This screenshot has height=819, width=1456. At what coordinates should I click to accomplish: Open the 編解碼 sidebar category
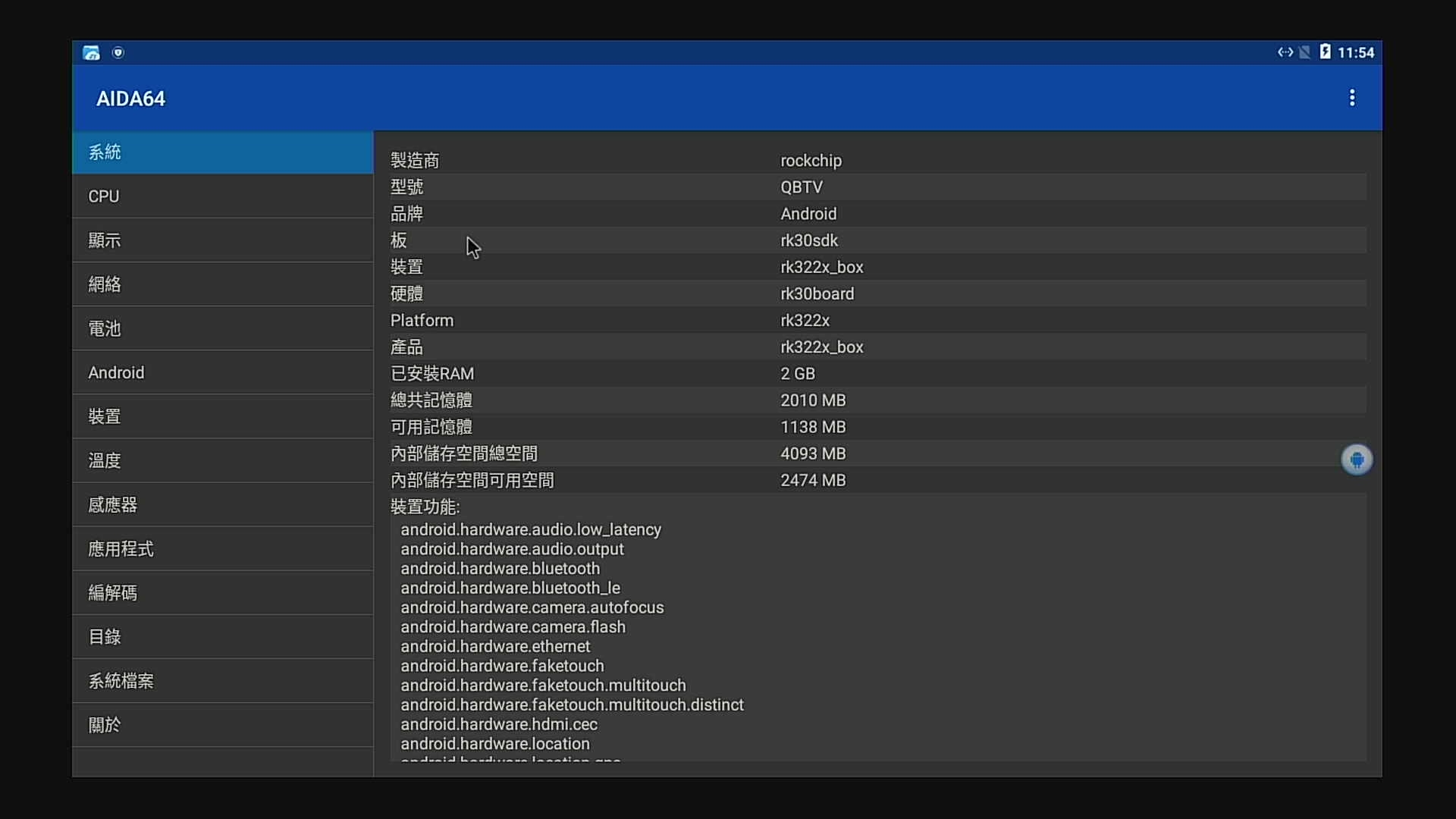(223, 592)
